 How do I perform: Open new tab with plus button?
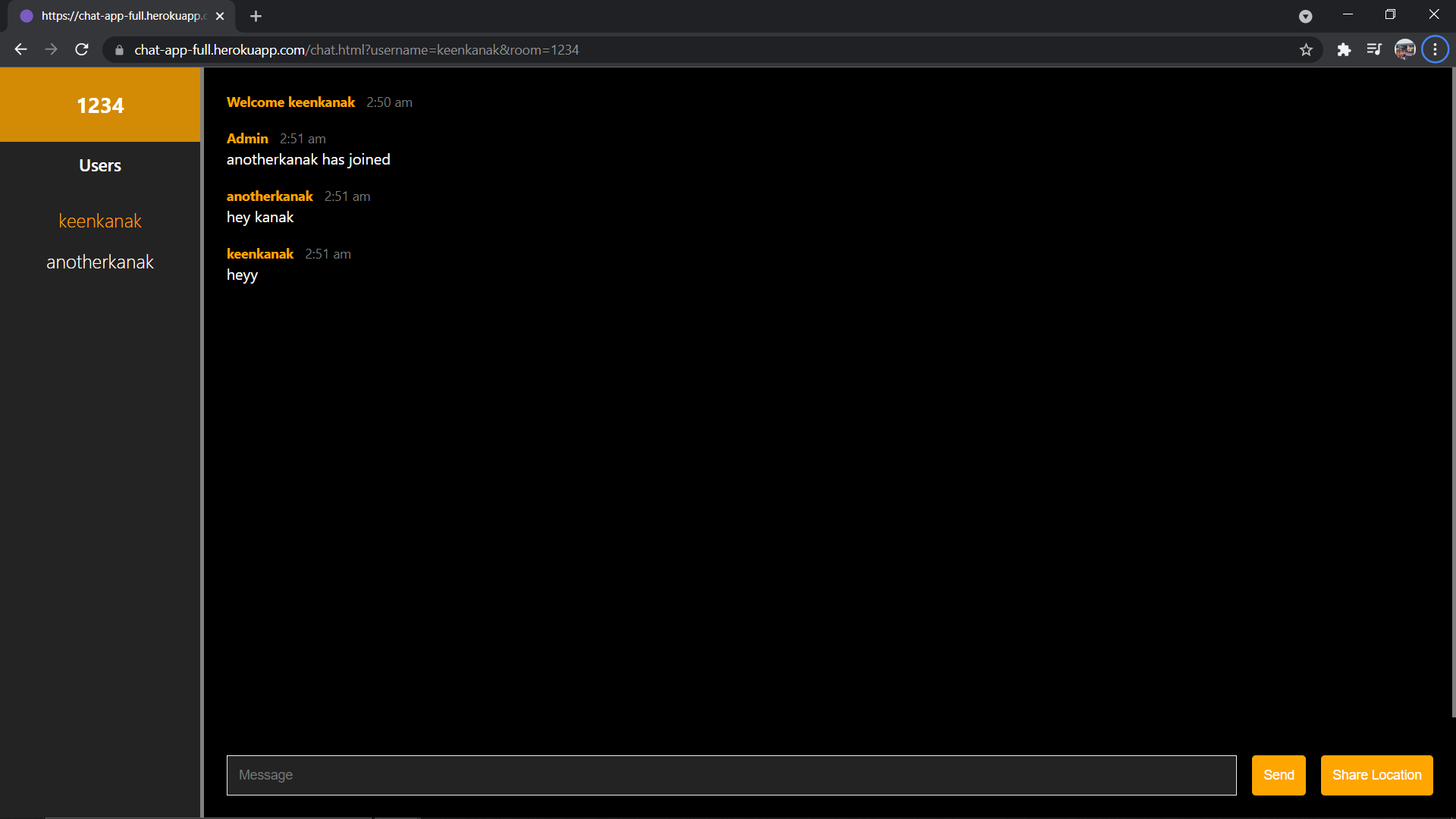coord(256,16)
